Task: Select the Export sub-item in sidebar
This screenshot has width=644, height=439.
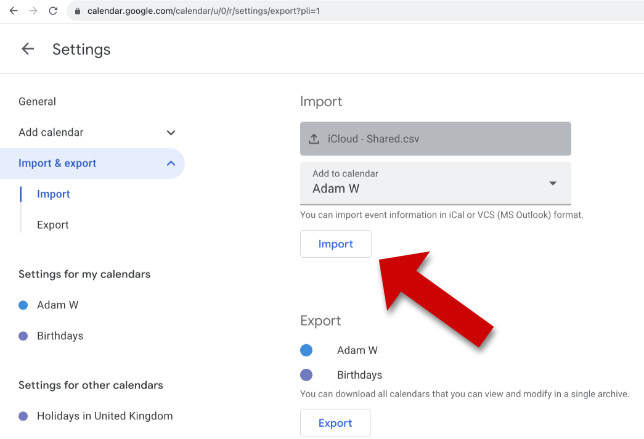Action: 53,225
